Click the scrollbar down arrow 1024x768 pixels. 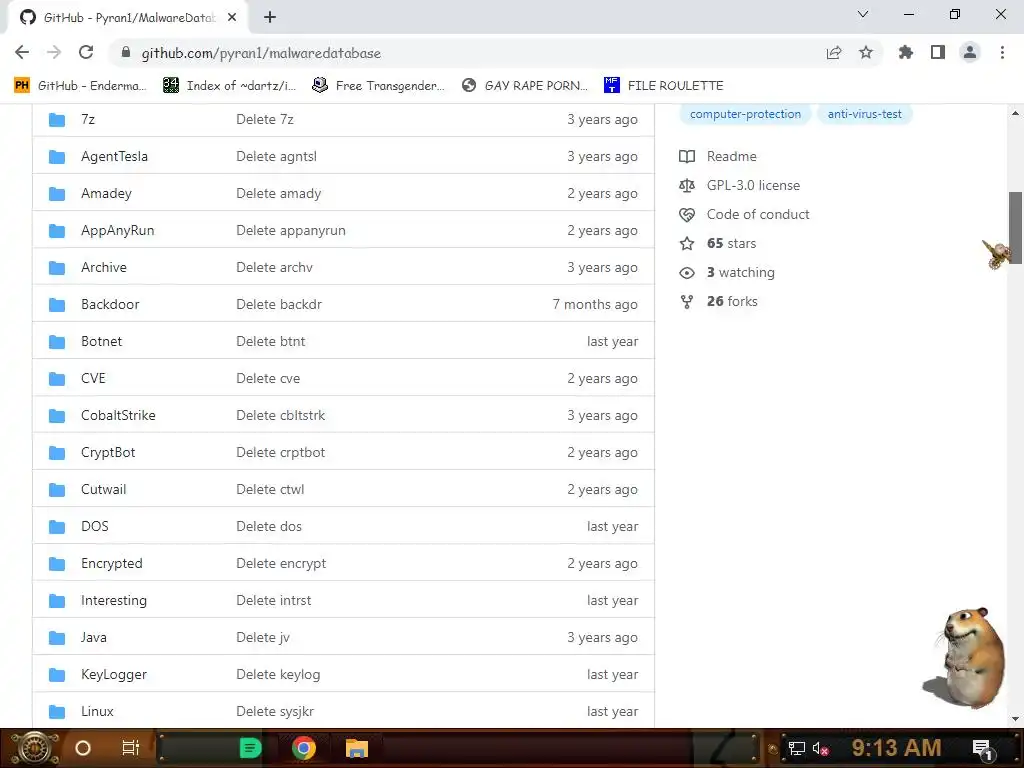1015,719
